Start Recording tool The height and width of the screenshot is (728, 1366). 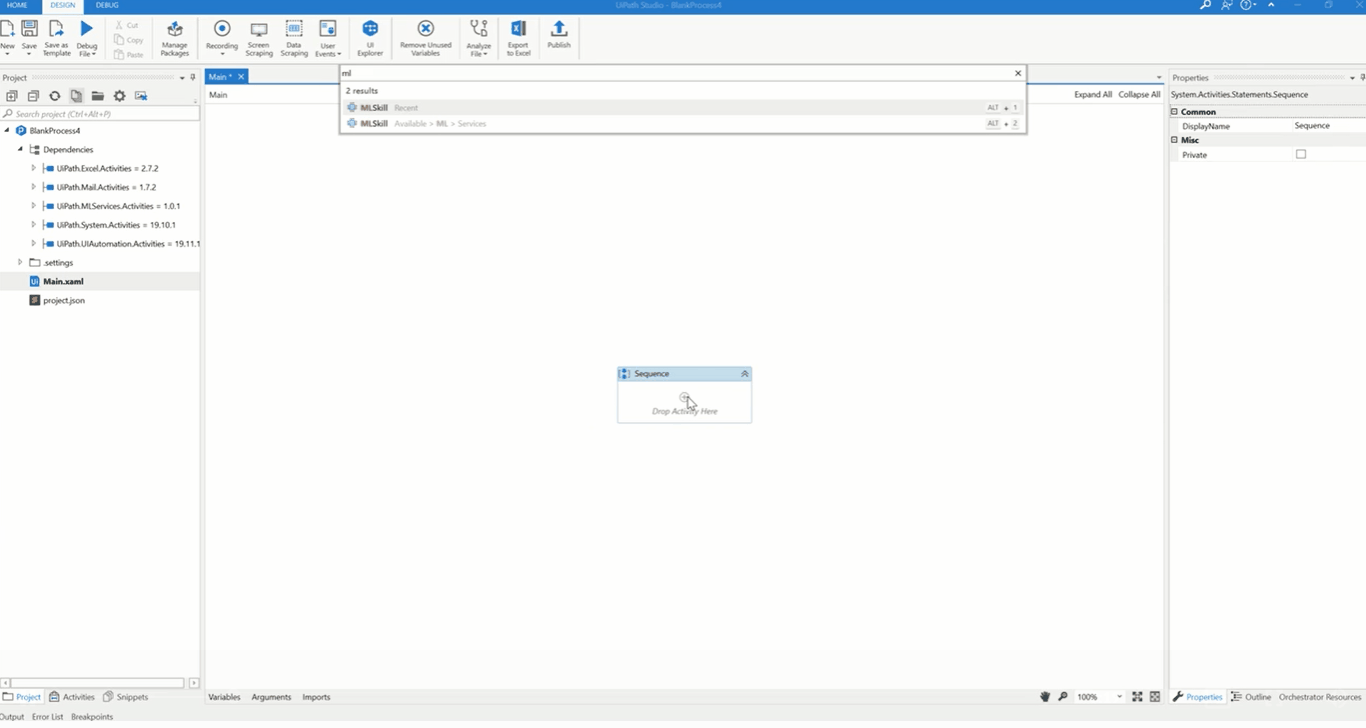222,37
